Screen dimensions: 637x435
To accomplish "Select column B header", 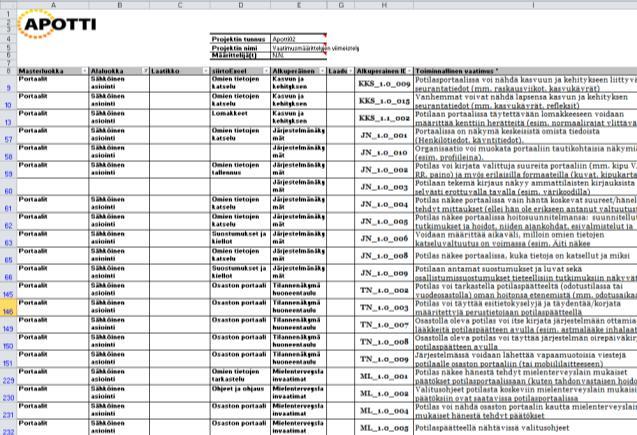I will [119, 5].
